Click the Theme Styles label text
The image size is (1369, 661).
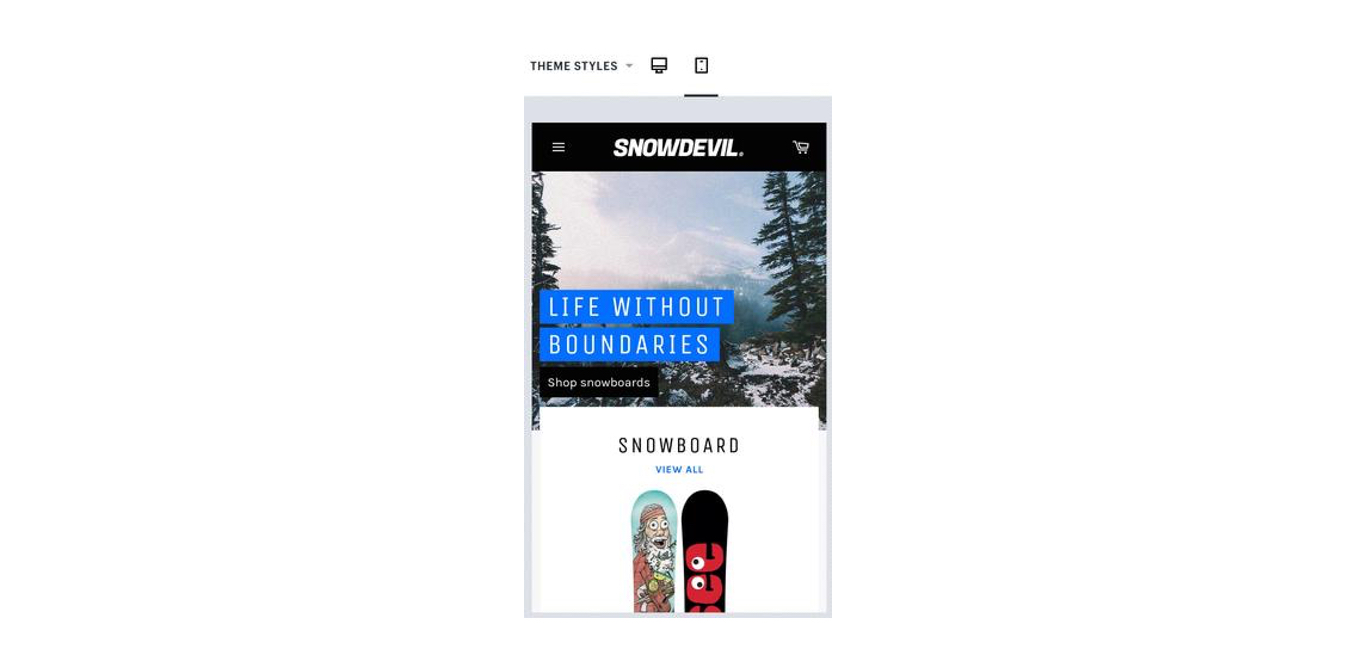pyautogui.click(x=573, y=66)
